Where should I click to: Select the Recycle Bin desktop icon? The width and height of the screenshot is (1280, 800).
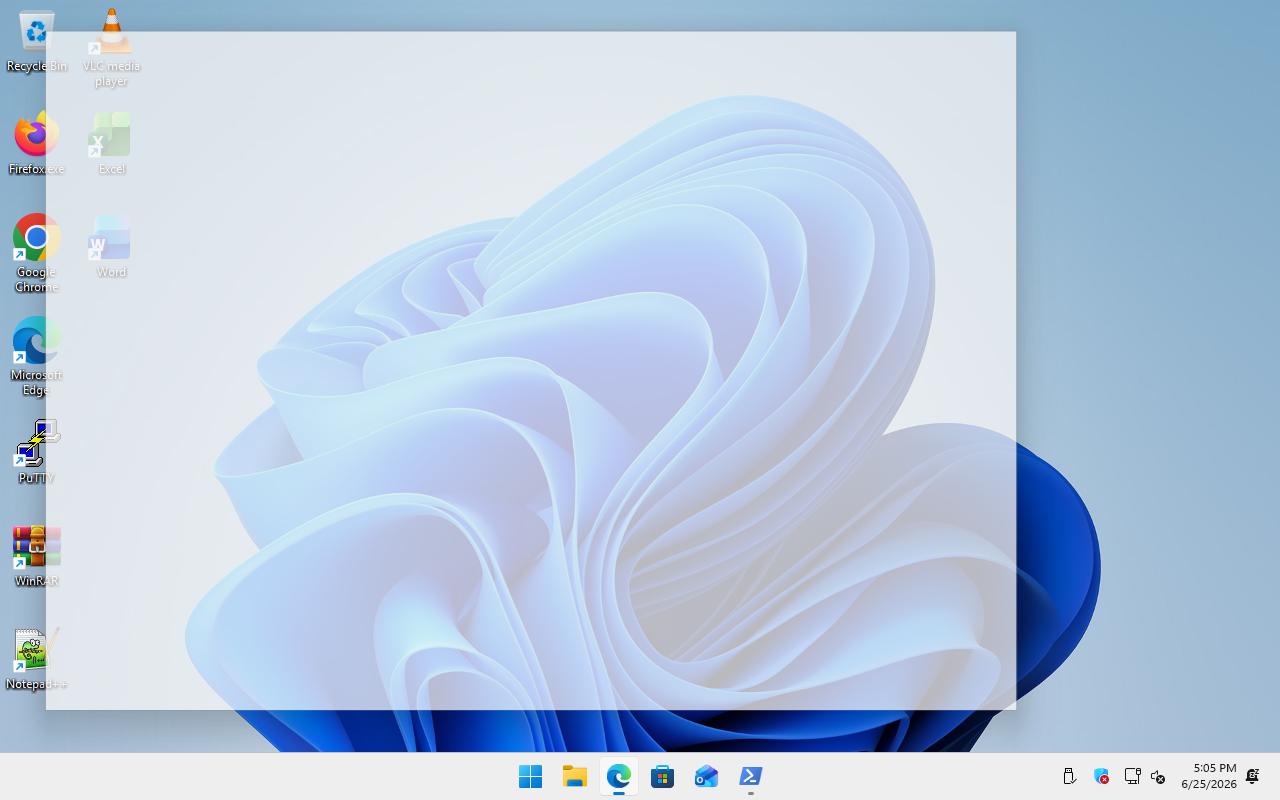[x=37, y=42]
